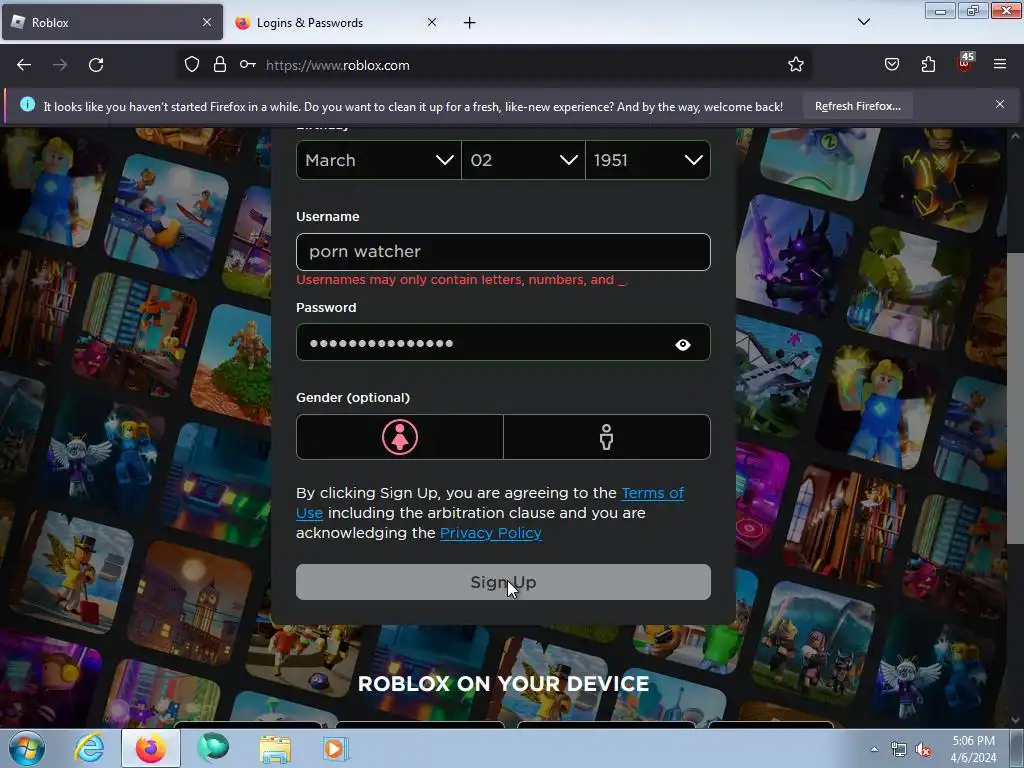Image resolution: width=1024 pixels, height=768 pixels.
Task: Open the clock showing 5:06 PM
Action: click(973, 749)
